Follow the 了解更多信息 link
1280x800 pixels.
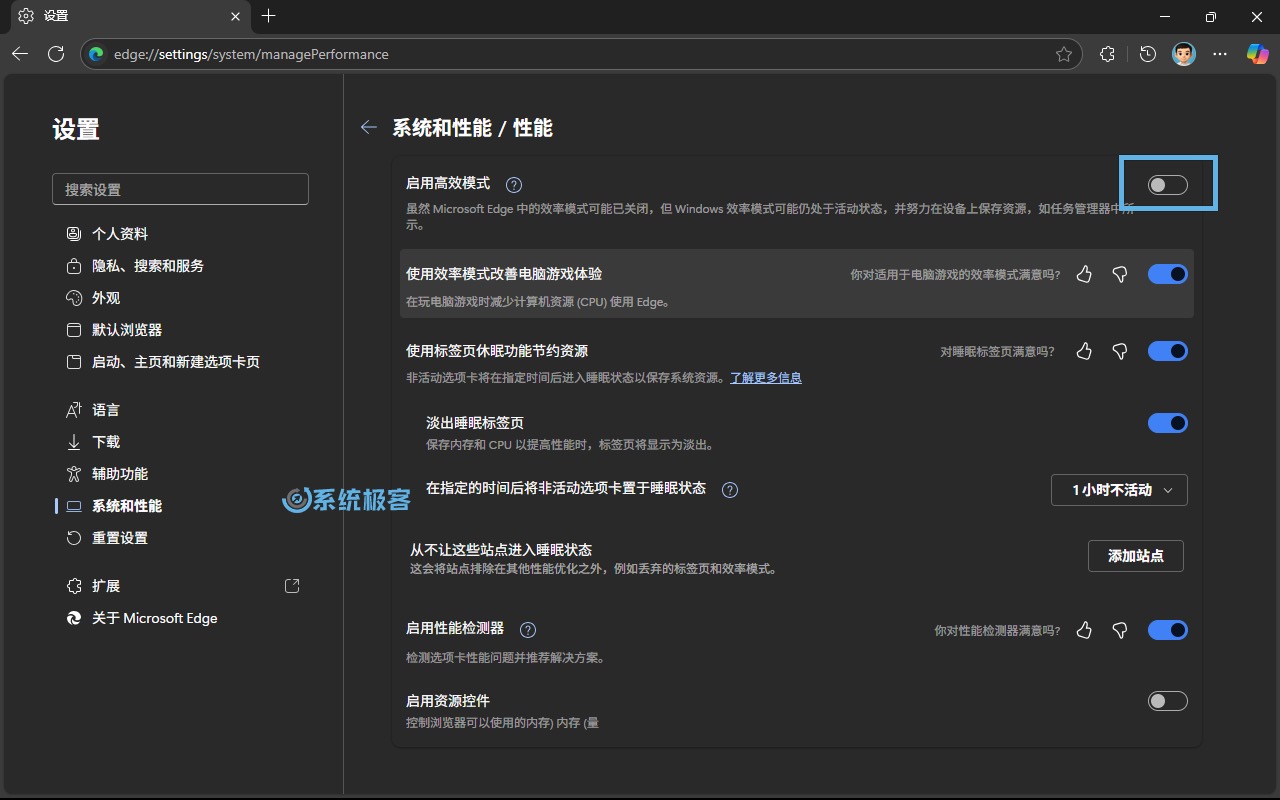click(x=766, y=378)
